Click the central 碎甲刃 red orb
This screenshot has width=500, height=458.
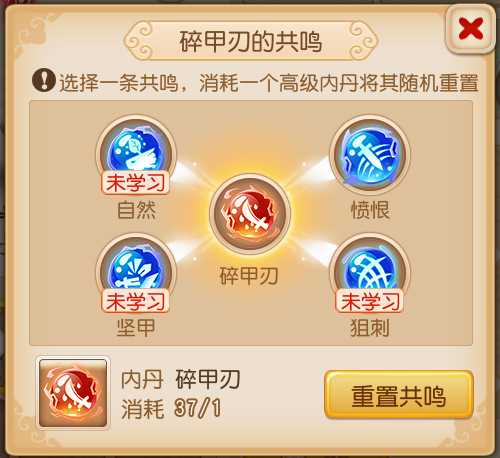click(x=250, y=214)
